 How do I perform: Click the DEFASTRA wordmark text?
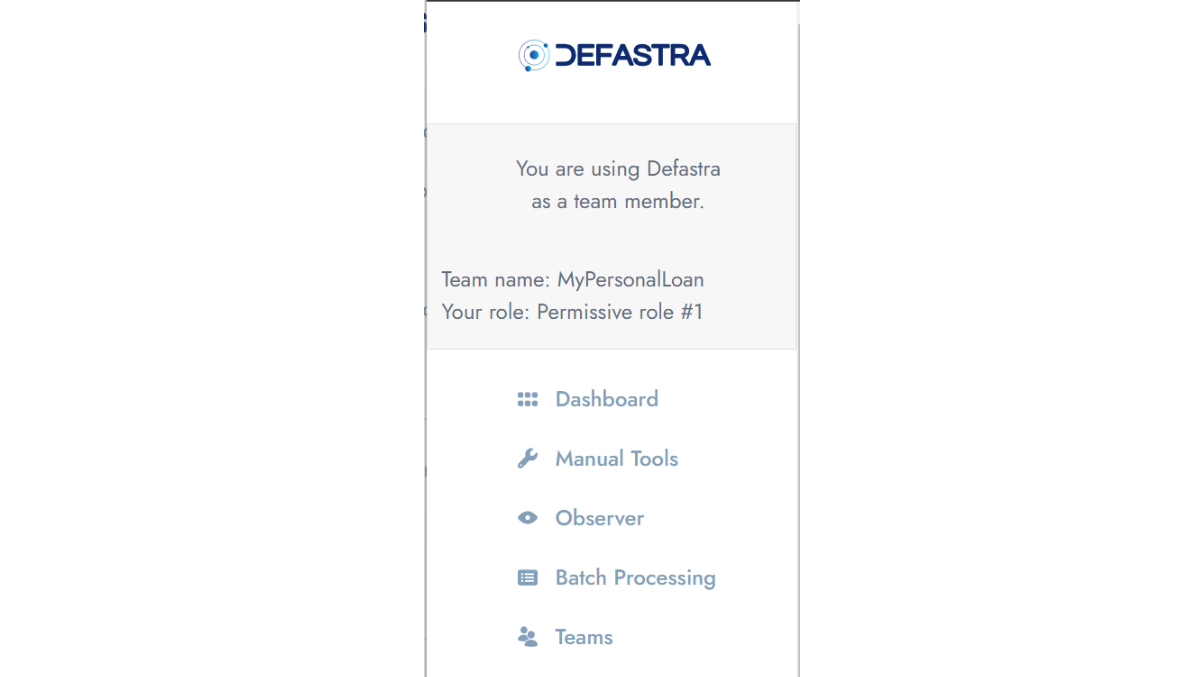point(632,55)
